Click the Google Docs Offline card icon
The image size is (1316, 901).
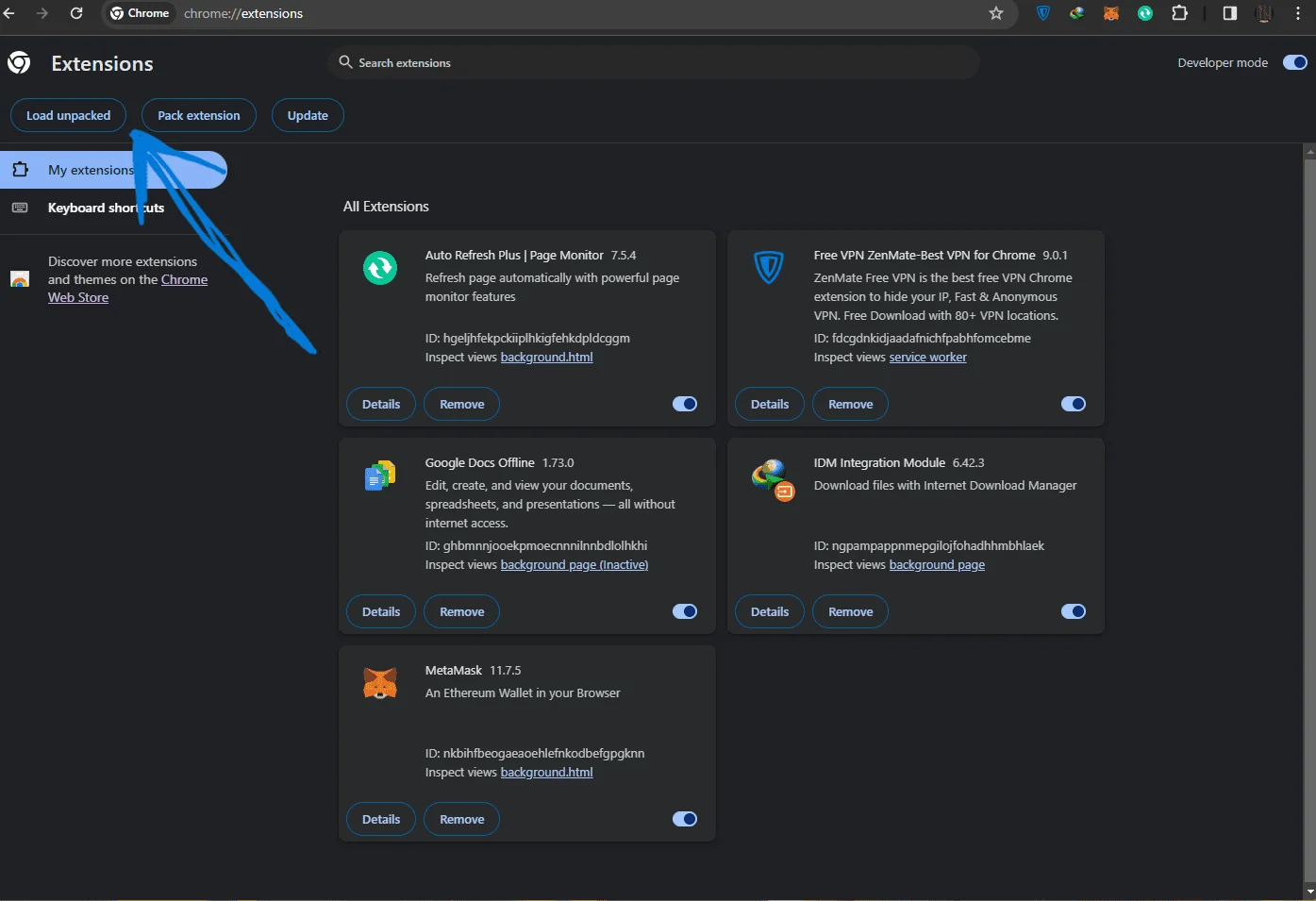pos(380,476)
